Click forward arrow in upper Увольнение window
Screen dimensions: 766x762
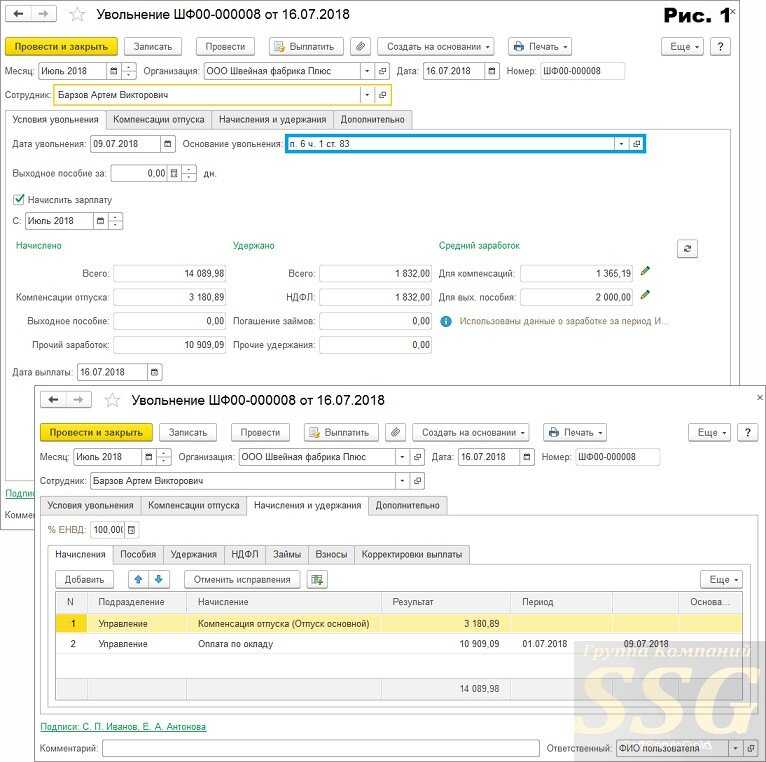pyautogui.click(x=43, y=14)
